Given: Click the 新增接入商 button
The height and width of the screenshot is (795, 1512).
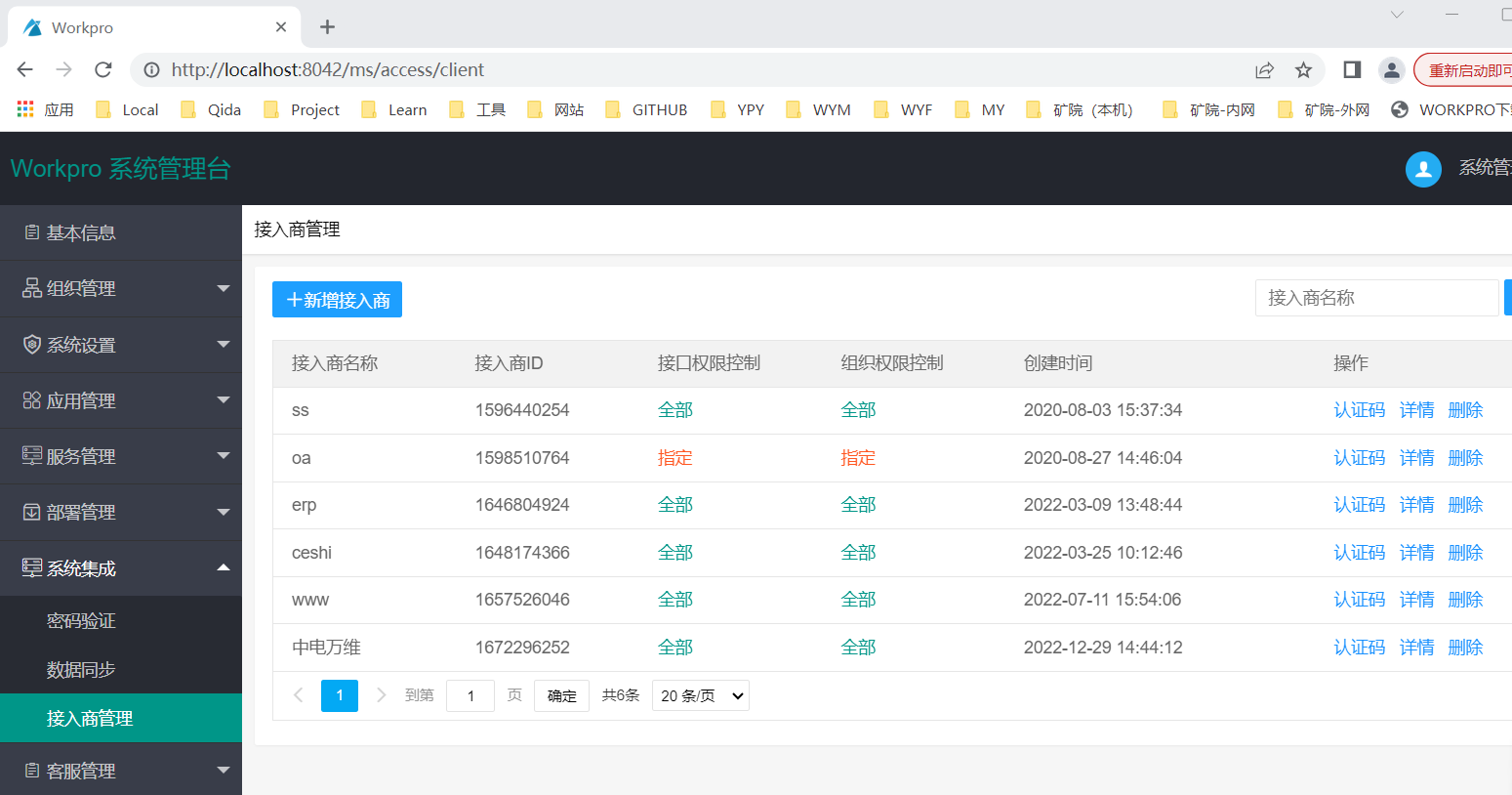Looking at the screenshot, I should (337, 300).
